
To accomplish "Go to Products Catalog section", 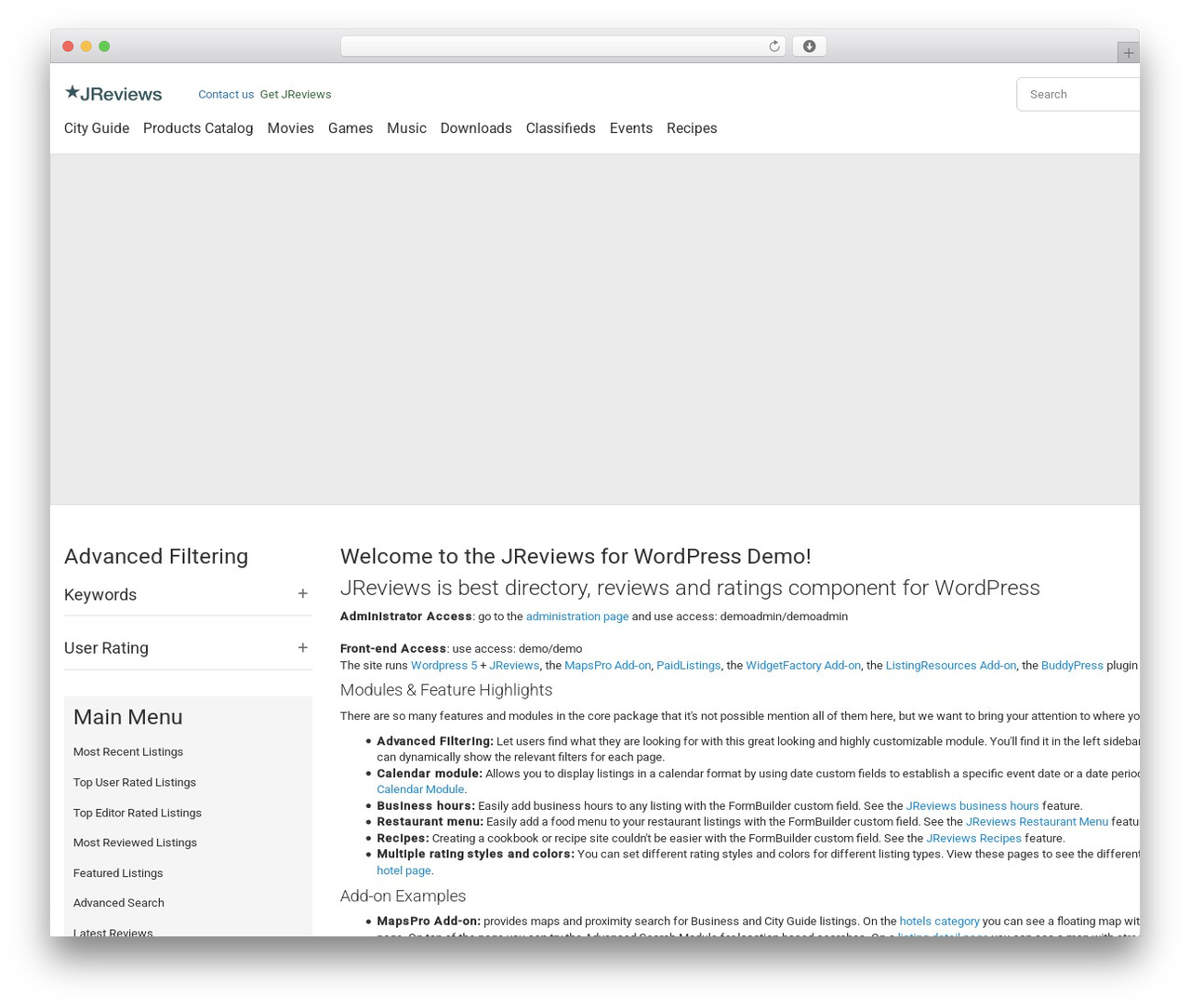I will [x=198, y=128].
